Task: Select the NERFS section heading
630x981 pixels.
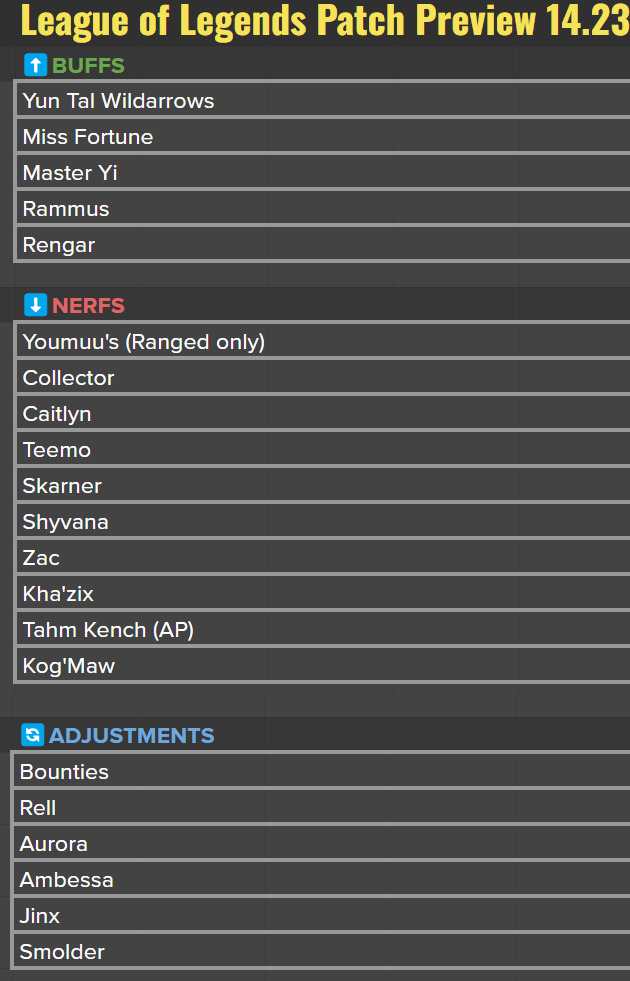Action: 88,306
